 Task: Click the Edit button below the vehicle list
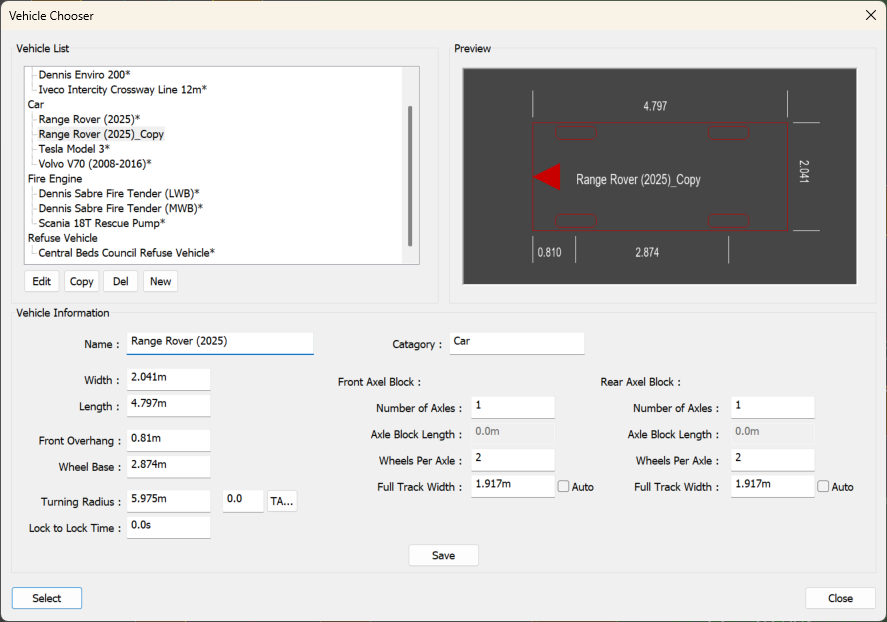click(41, 281)
